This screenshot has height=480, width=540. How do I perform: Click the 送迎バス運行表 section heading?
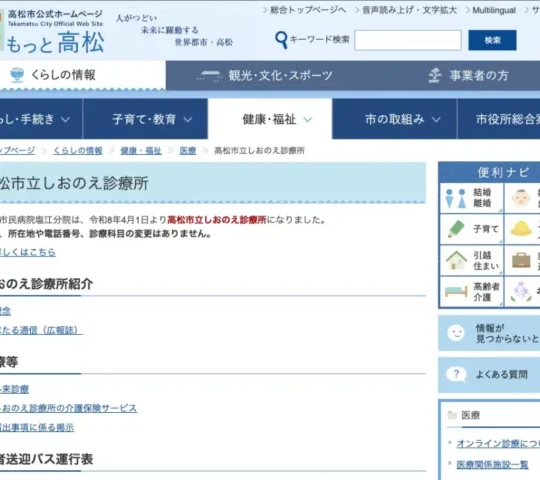pyautogui.click(x=46, y=459)
